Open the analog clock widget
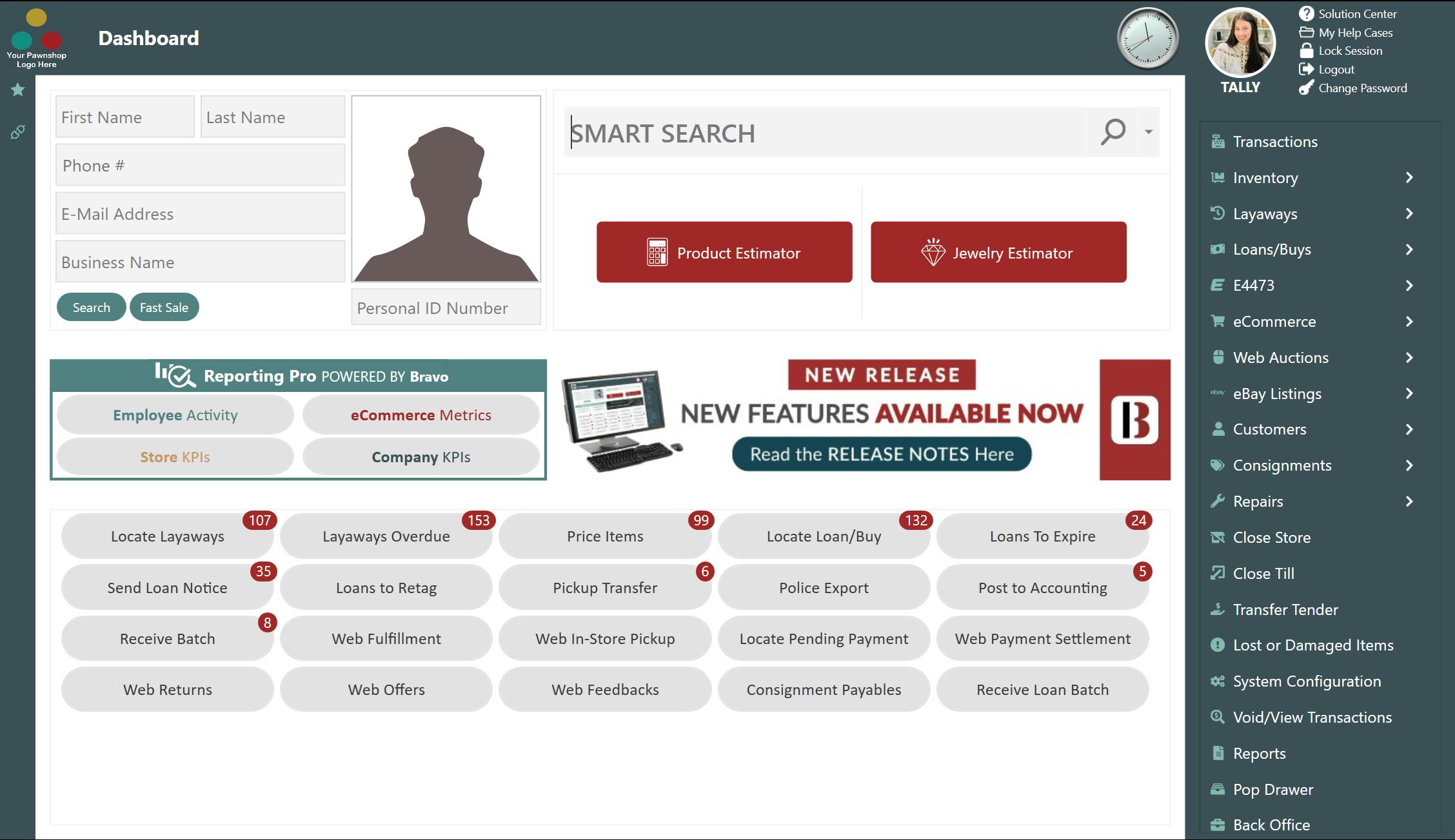The image size is (1455, 840). pyautogui.click(x=1147, y=39)
